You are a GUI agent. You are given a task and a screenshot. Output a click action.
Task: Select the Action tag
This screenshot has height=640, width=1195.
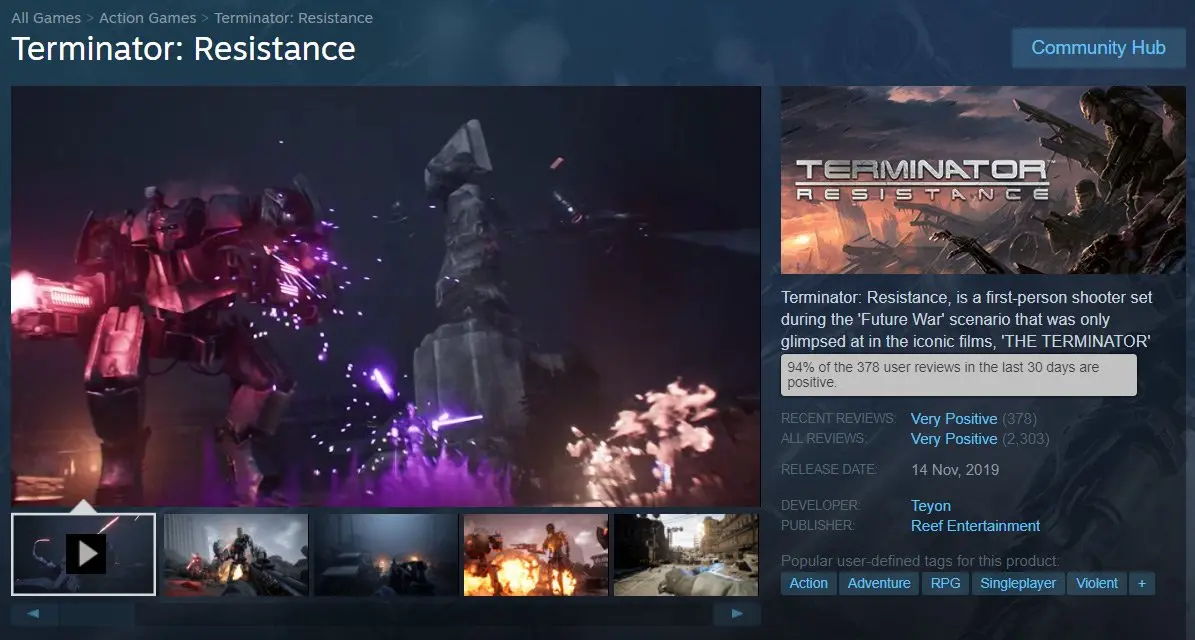(x=808, y=583)
